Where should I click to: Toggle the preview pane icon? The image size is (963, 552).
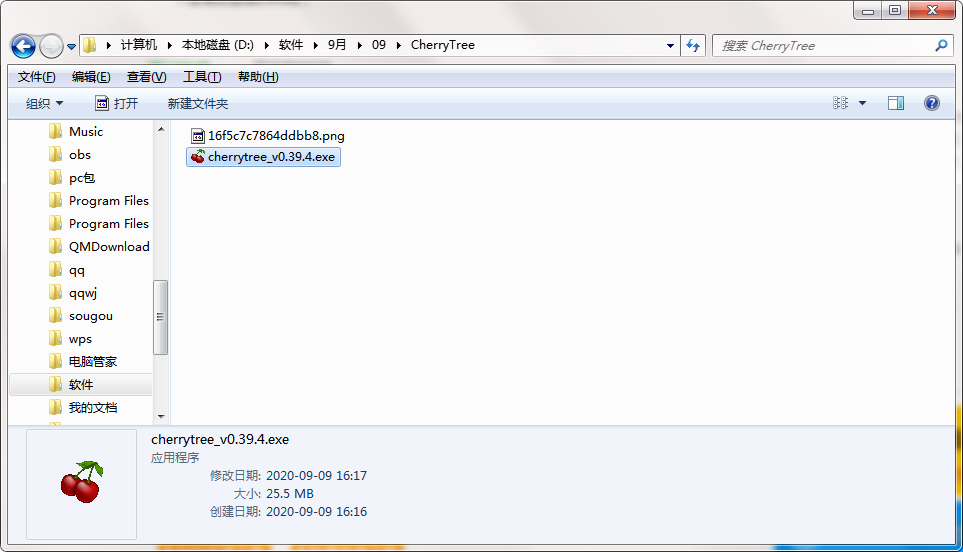pyautogui.click(x=895, y=103)
